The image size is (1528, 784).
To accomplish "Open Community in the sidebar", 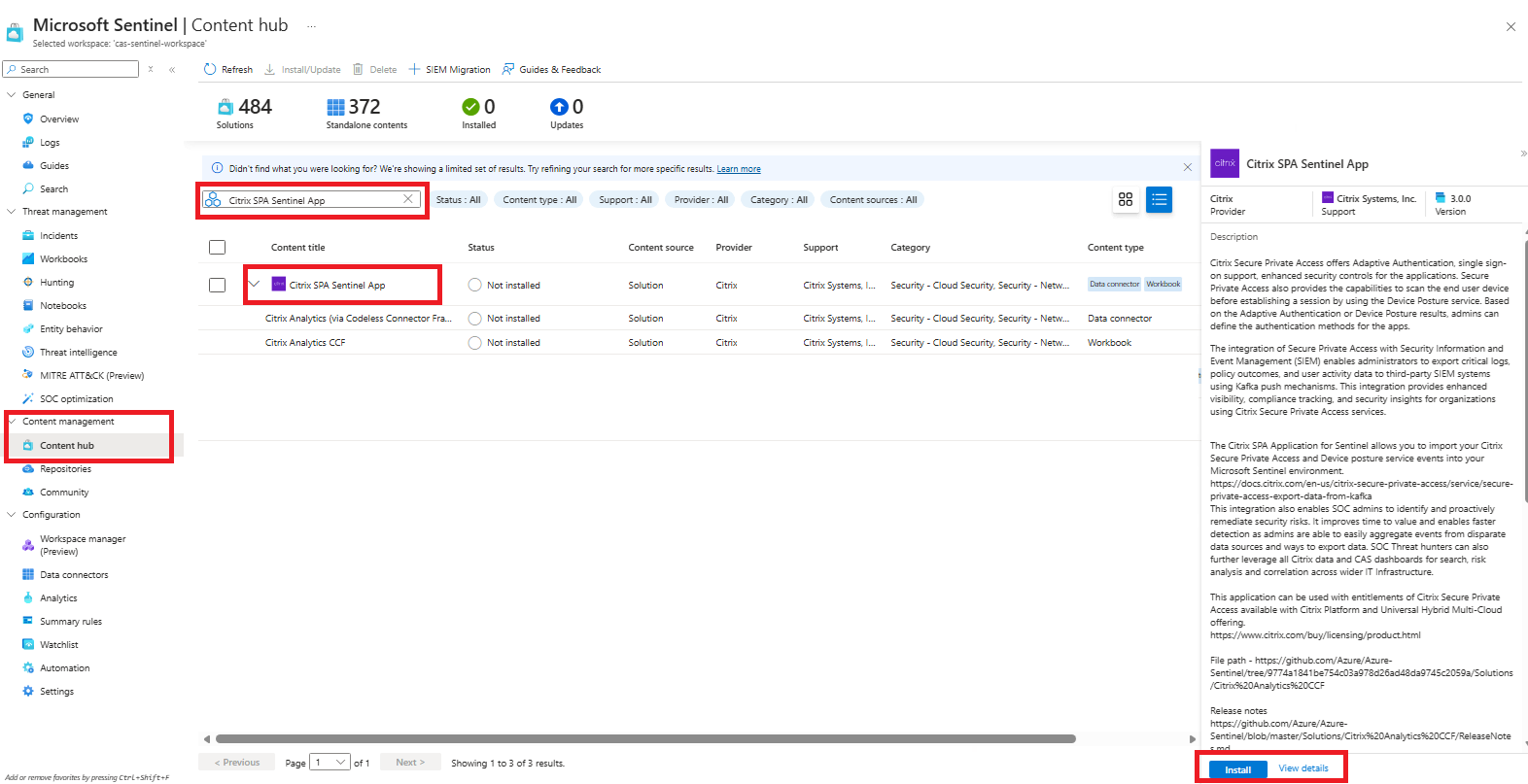I will (x=64, y=493).
